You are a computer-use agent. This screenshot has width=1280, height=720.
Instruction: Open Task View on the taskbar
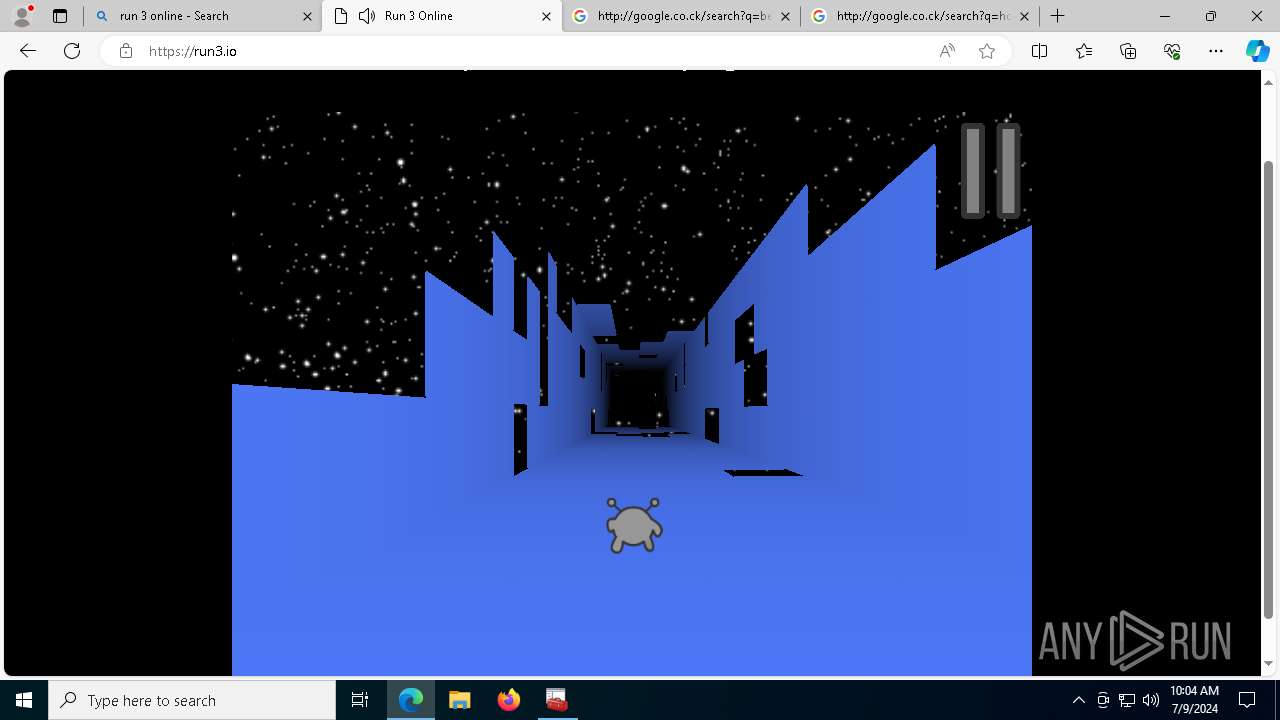pos(360,700)
